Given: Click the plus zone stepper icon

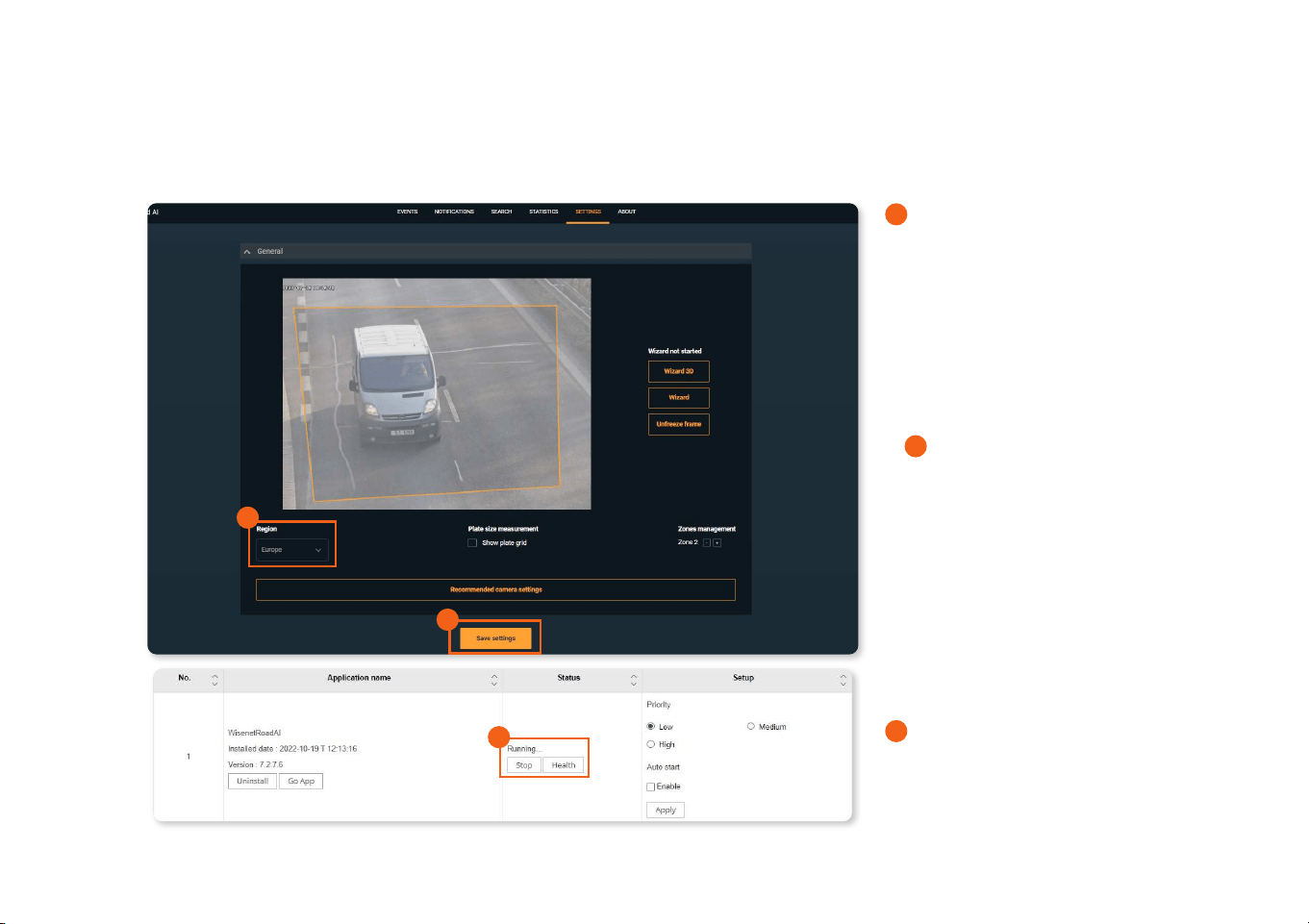Looking at the screenshot, I should point(717,543).
